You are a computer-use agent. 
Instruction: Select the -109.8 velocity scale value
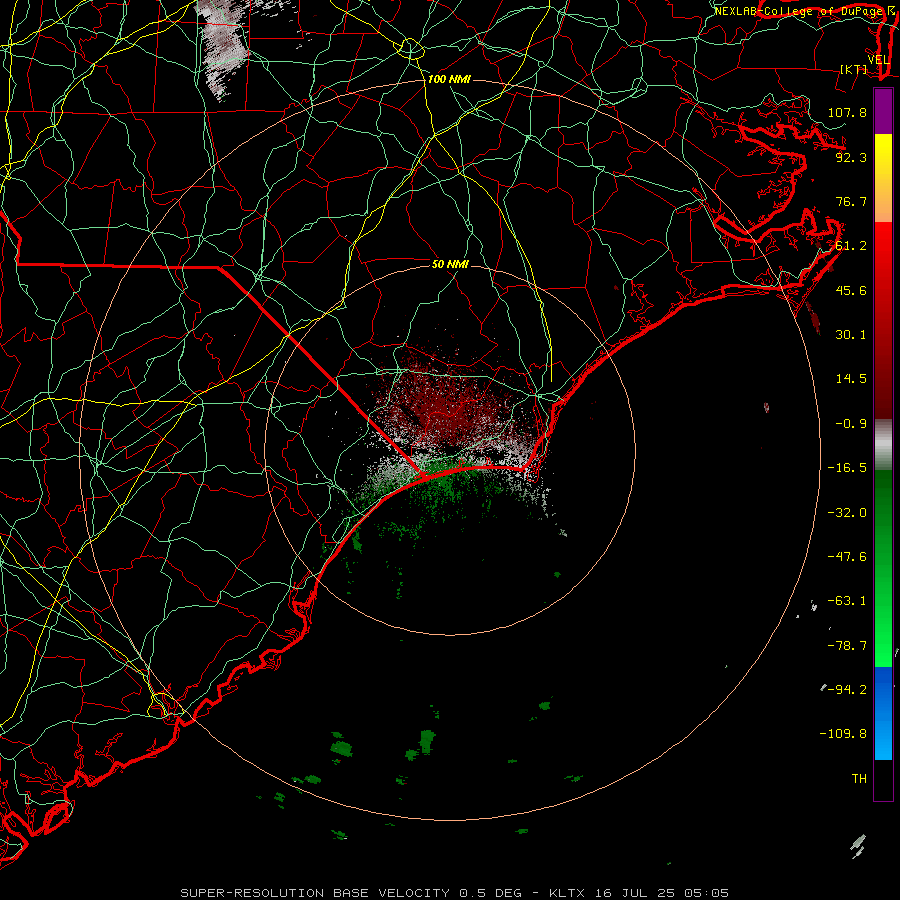(843, 734)
